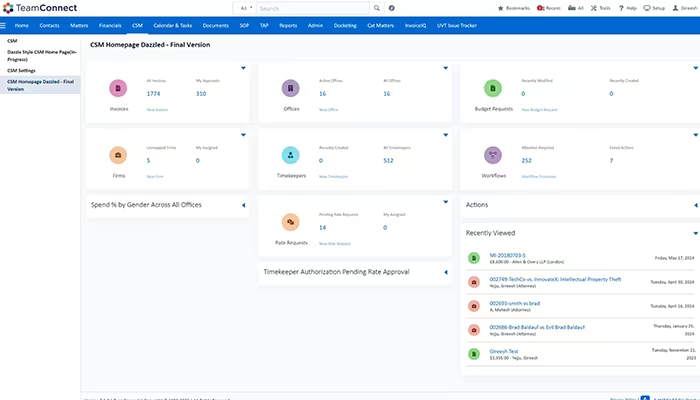Click the New Timekeeper link
This screenshot has height=400, width=700.
tap(333, 177)
